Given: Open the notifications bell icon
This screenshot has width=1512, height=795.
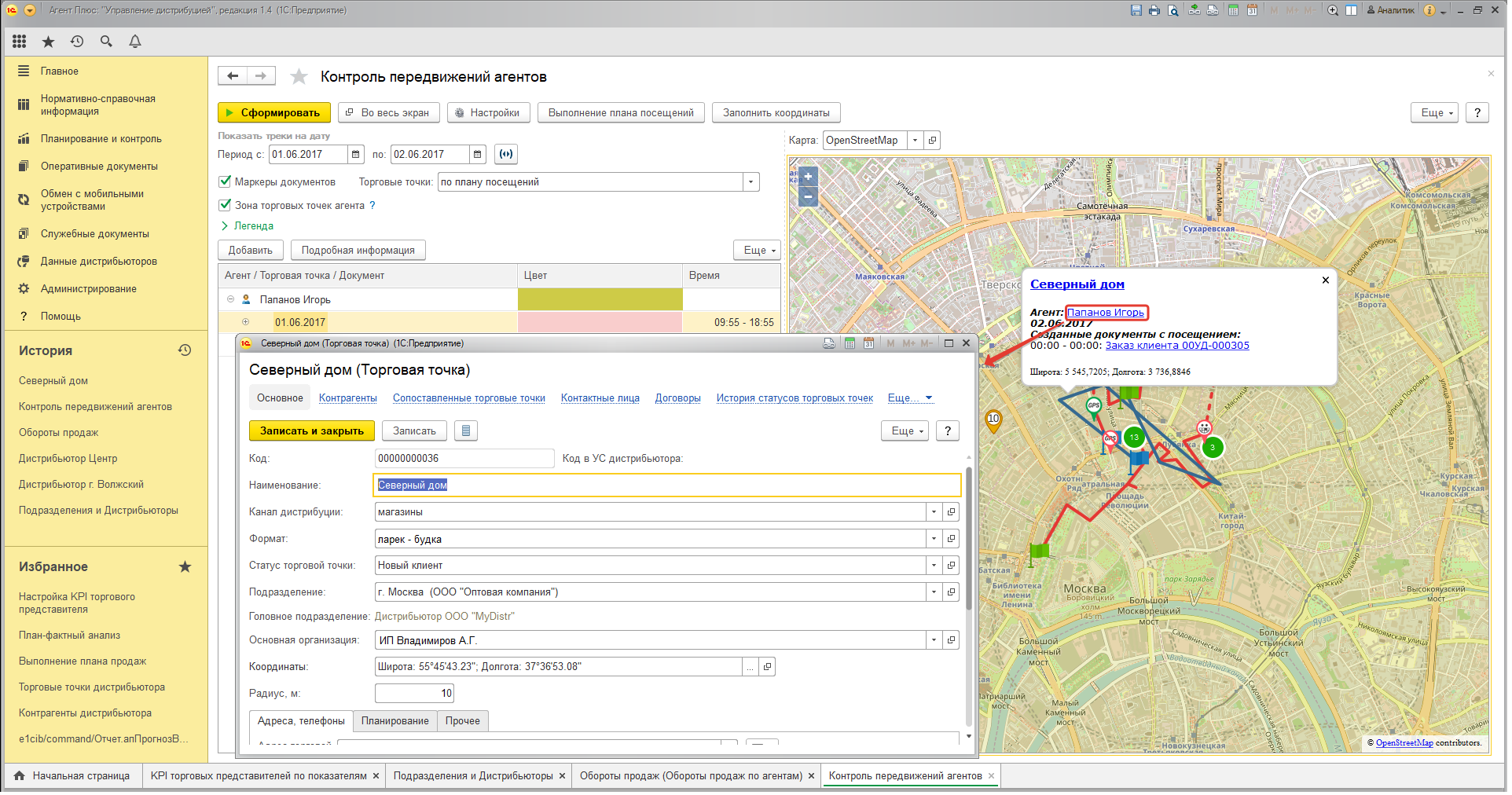Looking at the screenshot, I should click(x=135, y=42).
